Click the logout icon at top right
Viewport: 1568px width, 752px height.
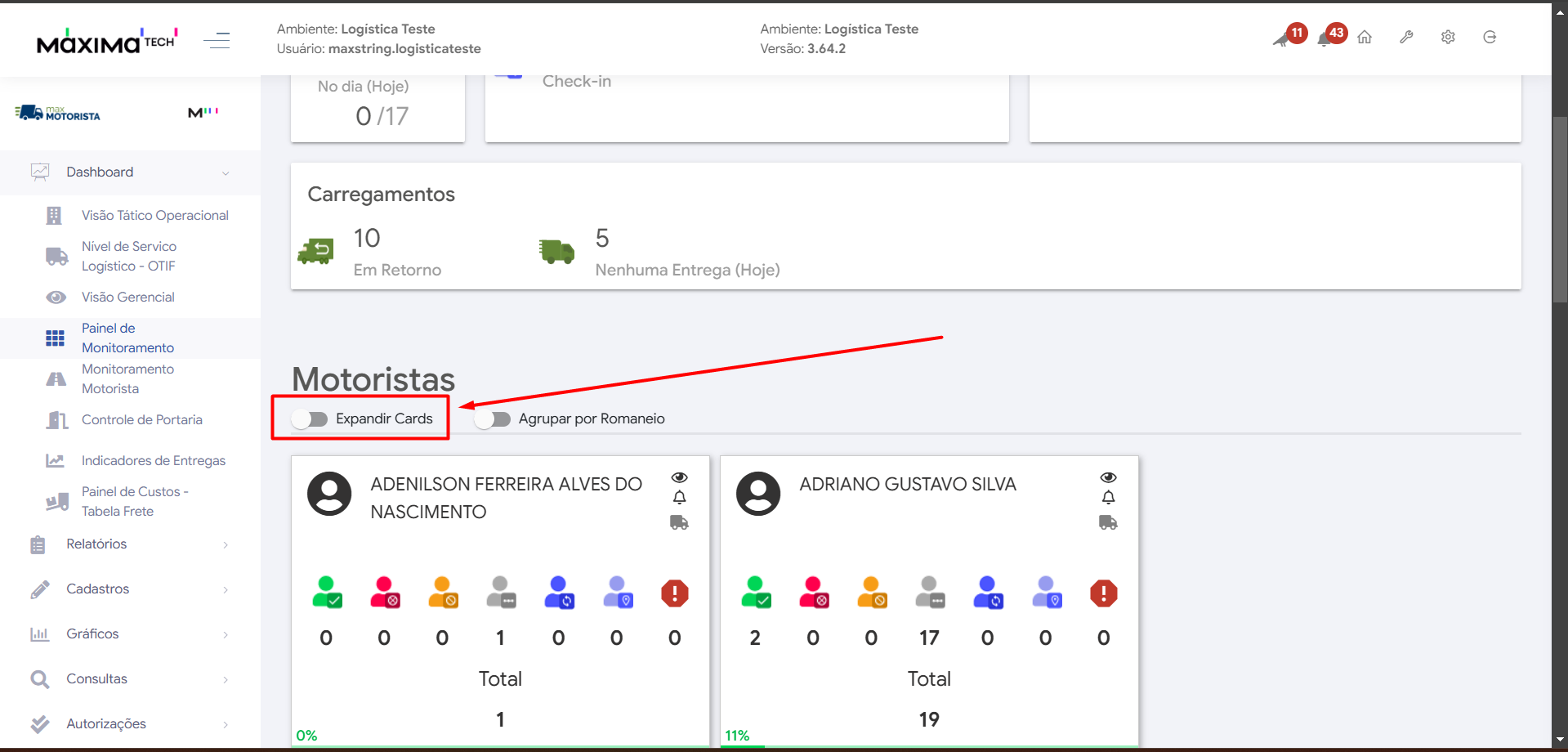tap(1490, 38)
